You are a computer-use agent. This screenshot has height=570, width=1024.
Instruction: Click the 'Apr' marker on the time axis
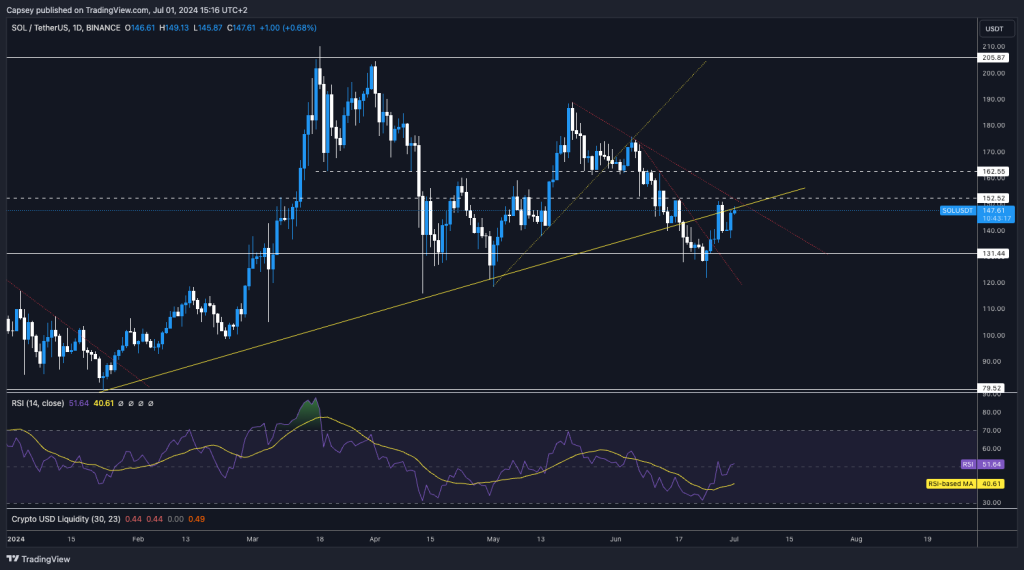coord(376,538)
